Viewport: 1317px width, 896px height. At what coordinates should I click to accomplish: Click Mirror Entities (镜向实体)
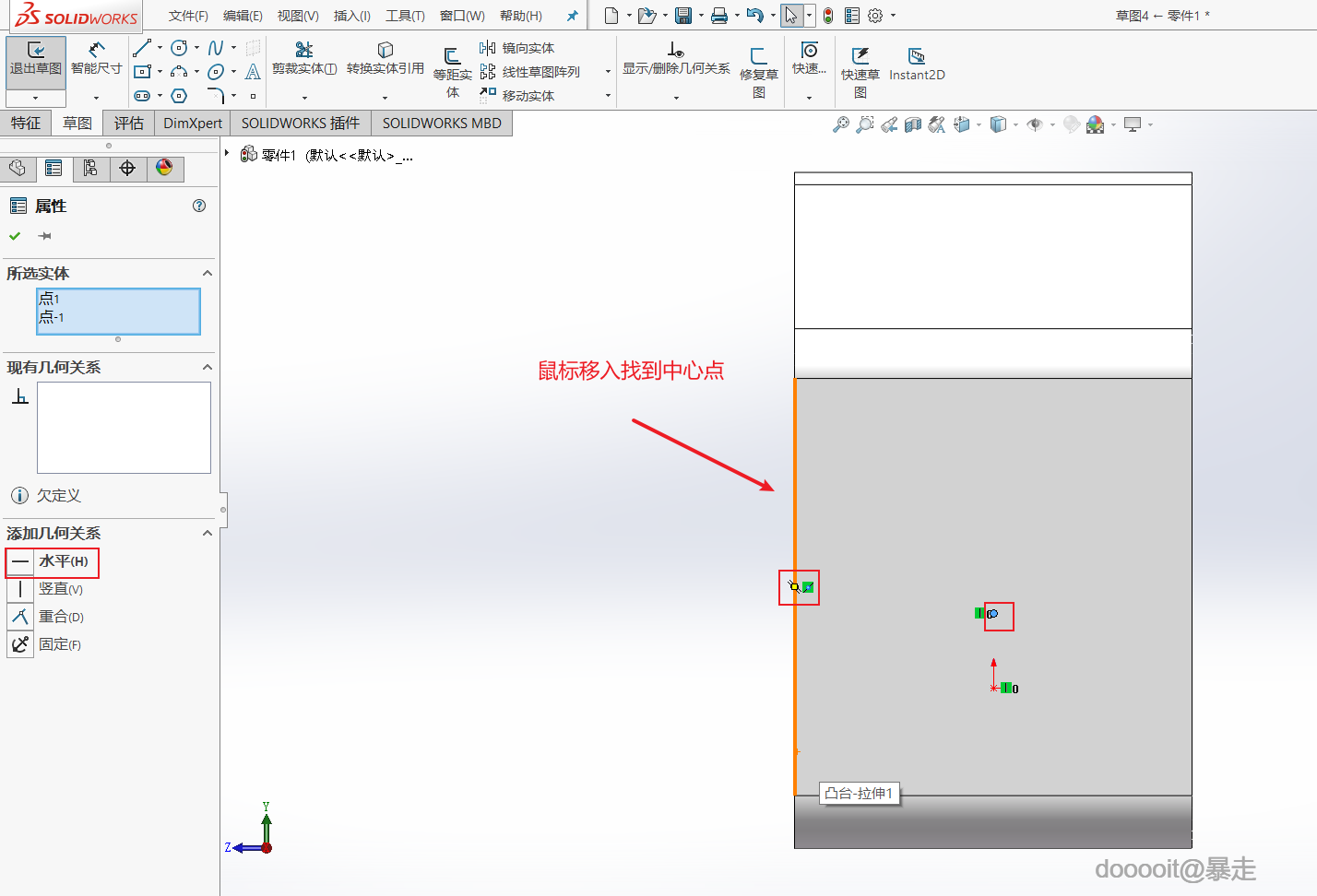tap(517, 48)
